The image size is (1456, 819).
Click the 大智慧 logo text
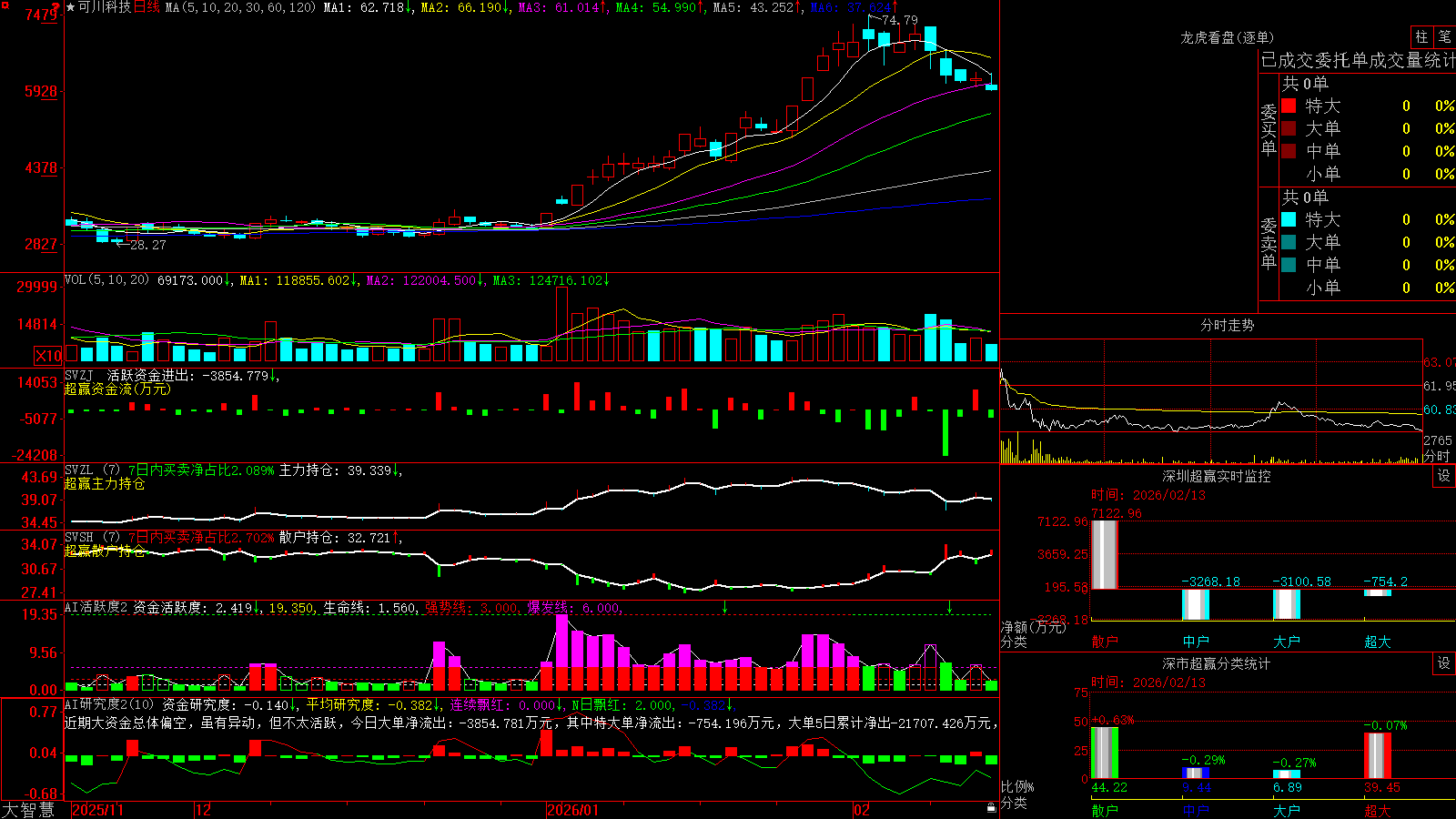pos(28,809)
